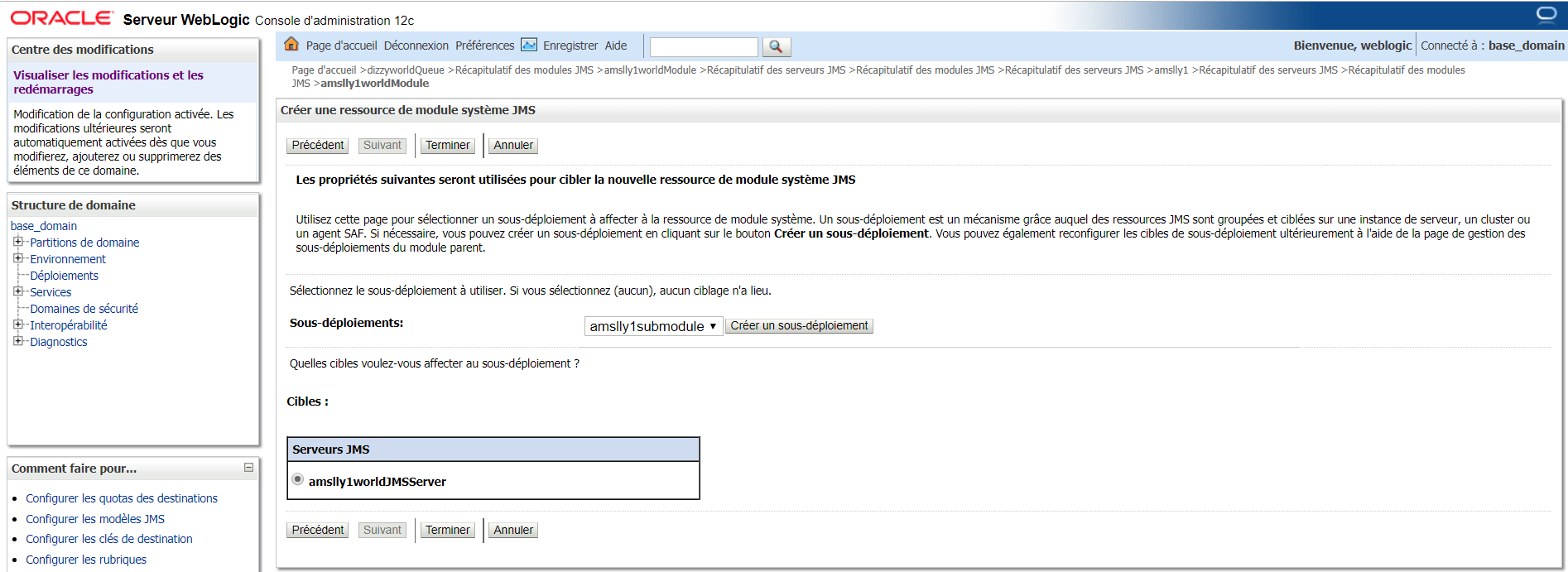Expand the Partitions de domaine node
The width and height of the screenshot is (1568, 572).
point(17,242)
